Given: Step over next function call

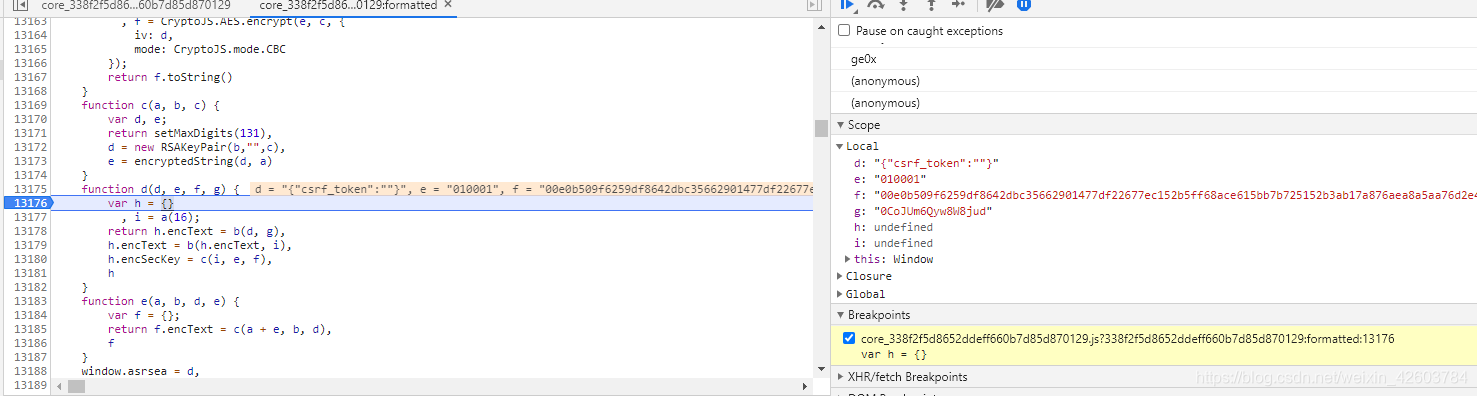Looking at the screenshot, I should (x=876, y=5).
